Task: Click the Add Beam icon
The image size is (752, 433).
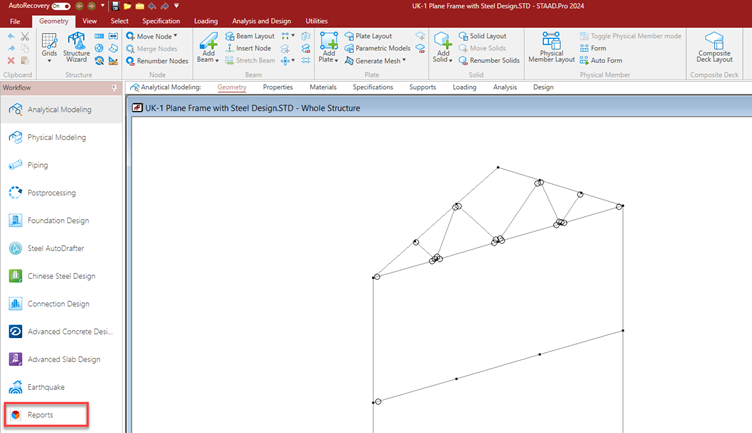Action: coord(208,41)
